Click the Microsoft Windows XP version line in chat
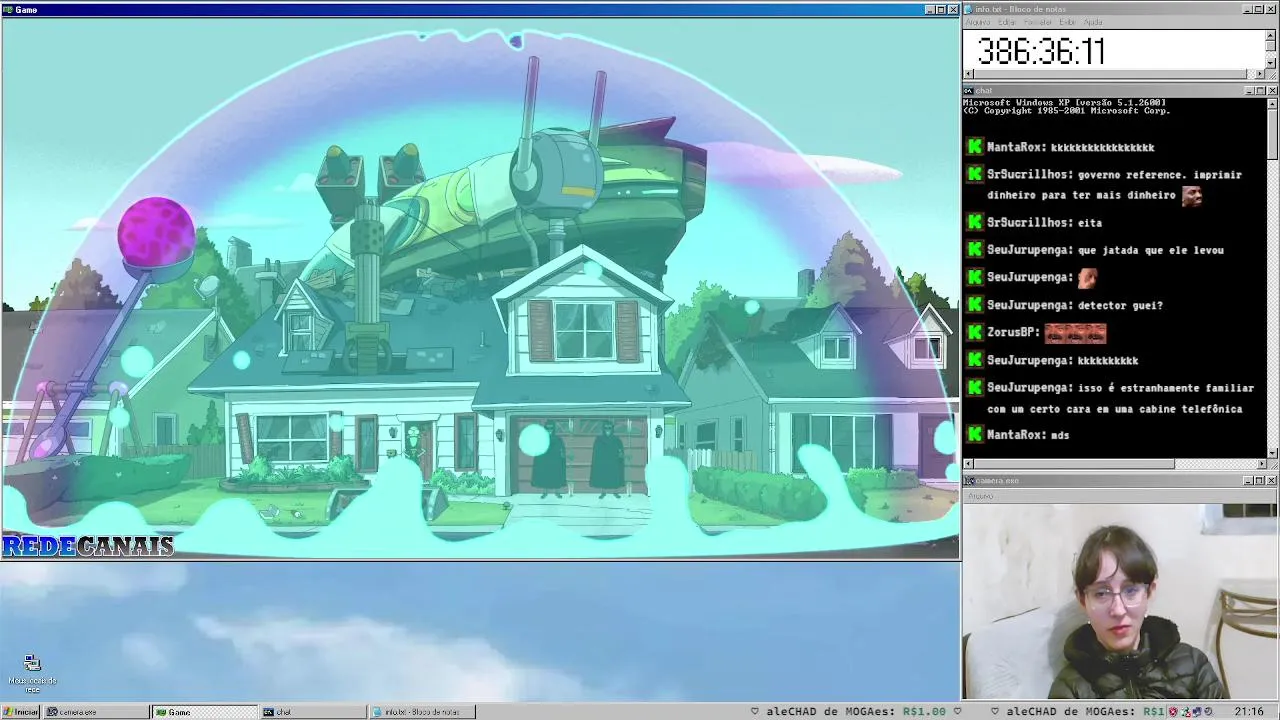This screenshot has width=1280, height=720. (1064, 102)
